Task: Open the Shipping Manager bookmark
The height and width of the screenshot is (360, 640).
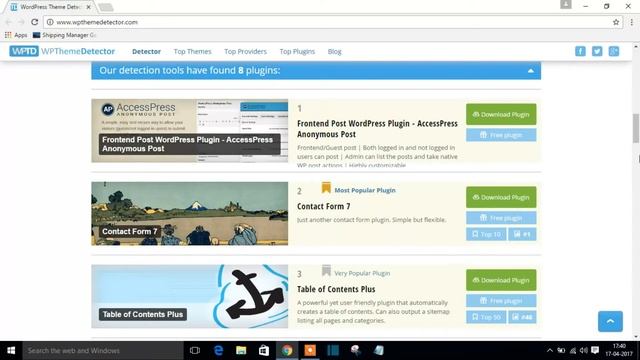Action: click(64, 35)
